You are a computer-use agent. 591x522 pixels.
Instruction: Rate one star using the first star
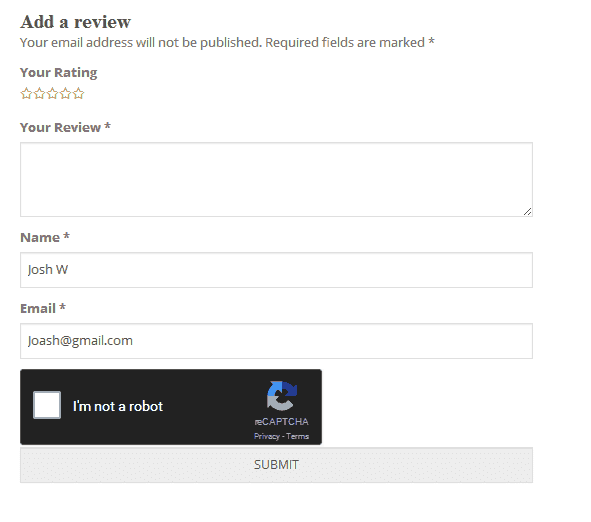26,93
